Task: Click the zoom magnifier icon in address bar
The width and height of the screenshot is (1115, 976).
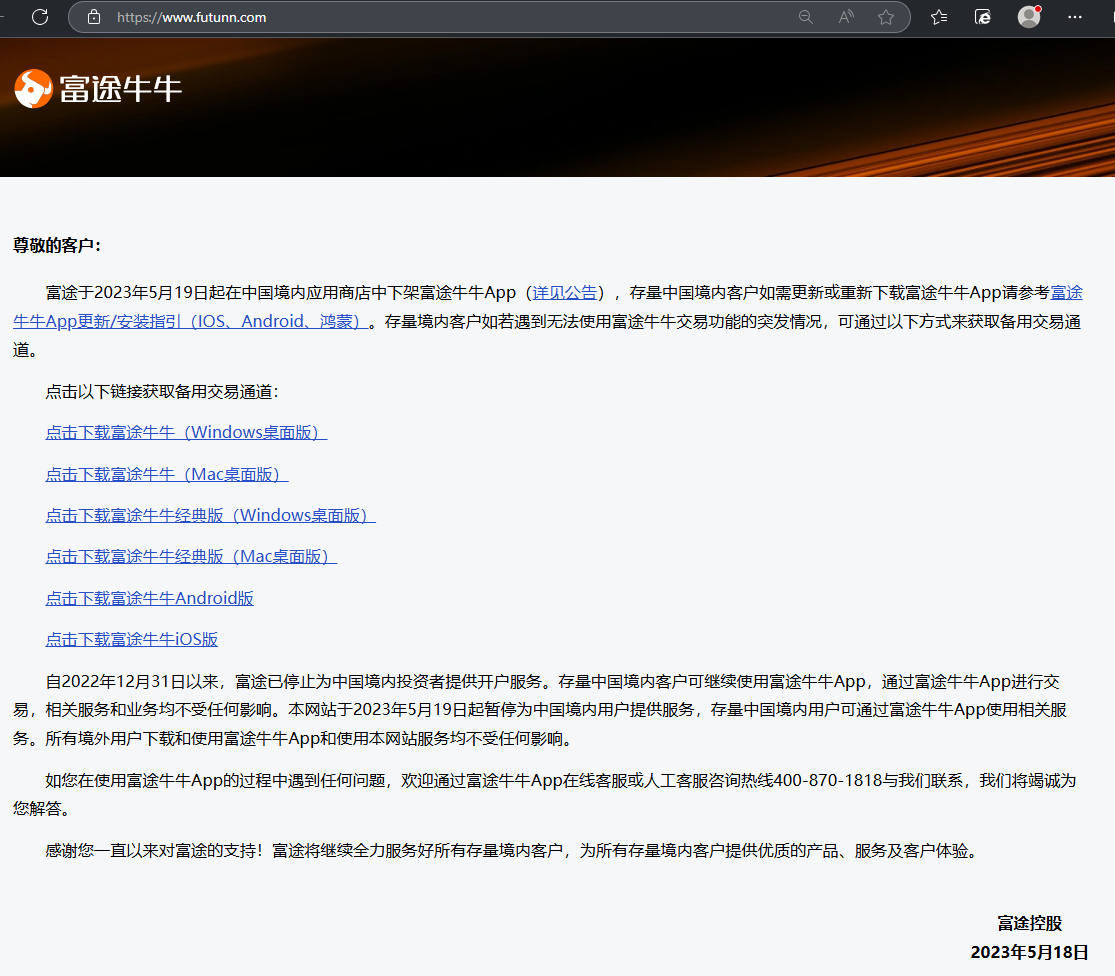Action: pos(806,17)
